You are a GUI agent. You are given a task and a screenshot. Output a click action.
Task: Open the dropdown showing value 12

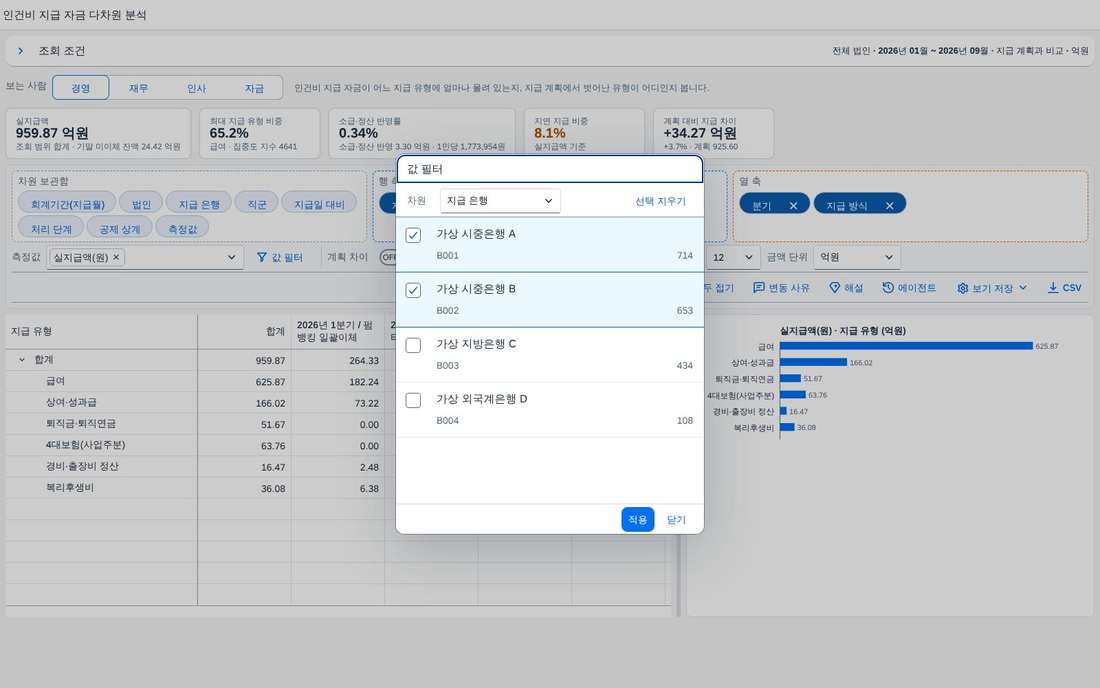[x=732, y=257]
